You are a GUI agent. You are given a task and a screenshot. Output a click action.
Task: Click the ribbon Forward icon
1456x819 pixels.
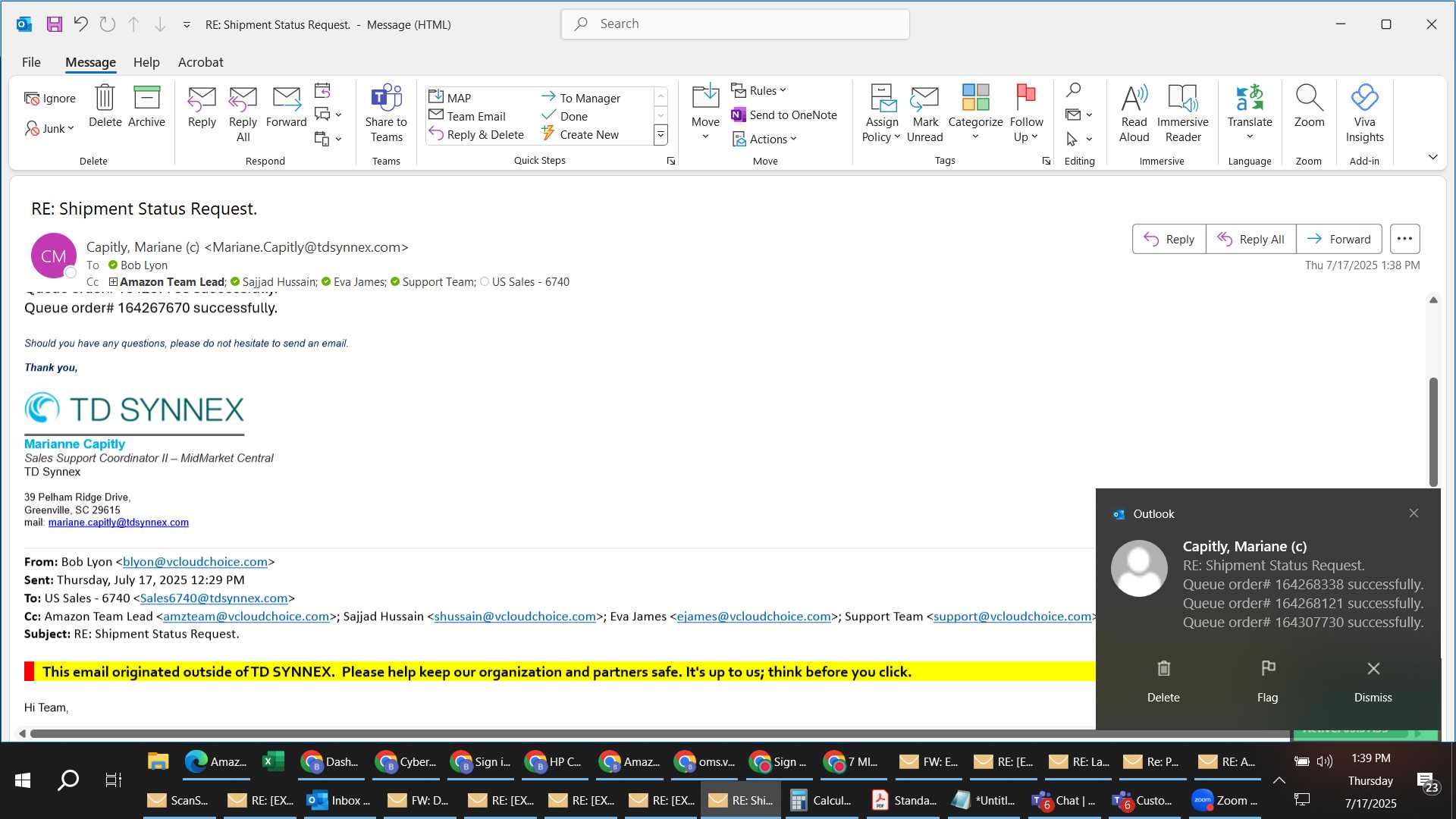(286, 107)
